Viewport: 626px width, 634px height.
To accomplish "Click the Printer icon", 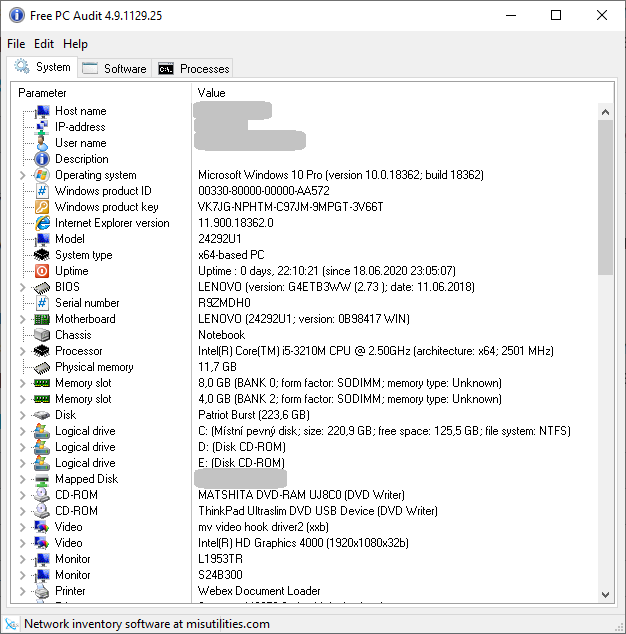I will click(42, 591).
